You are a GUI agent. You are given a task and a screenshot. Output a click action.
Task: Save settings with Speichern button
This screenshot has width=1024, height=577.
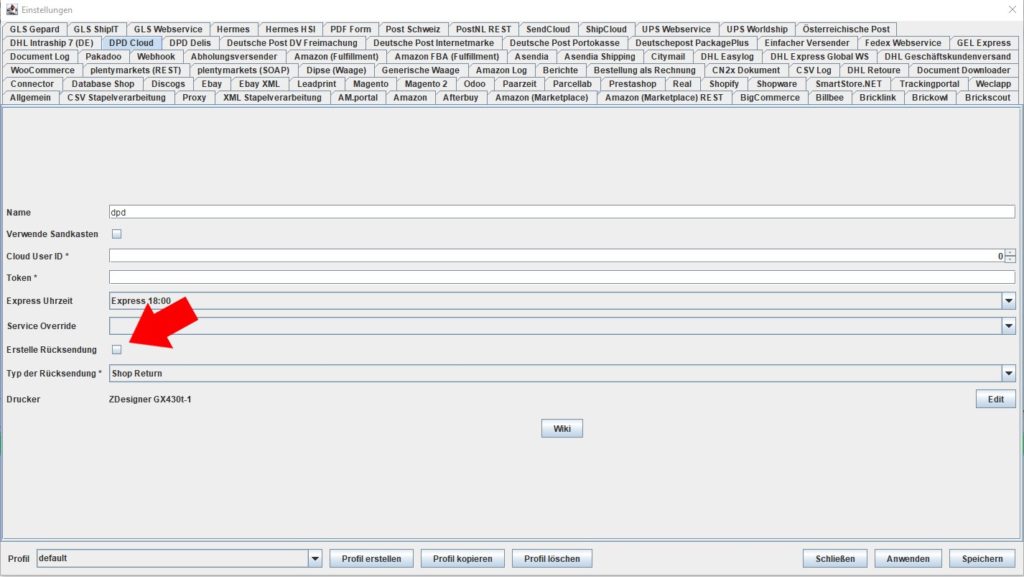click(x=982, y=559)
